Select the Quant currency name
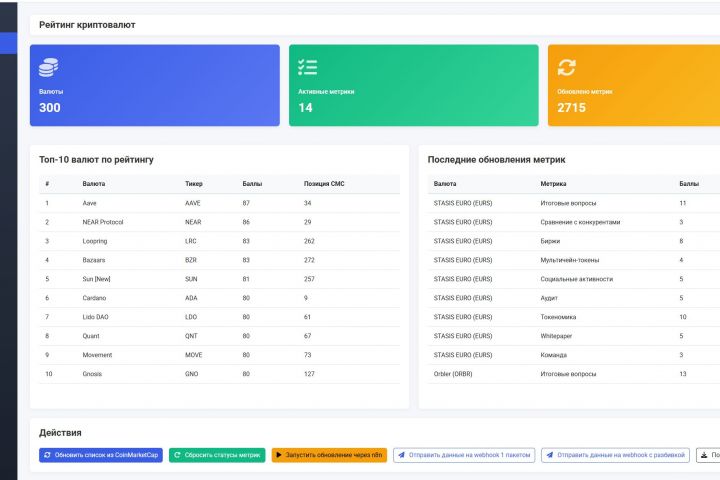The image size is (720, 480). [x=91, y=336]
